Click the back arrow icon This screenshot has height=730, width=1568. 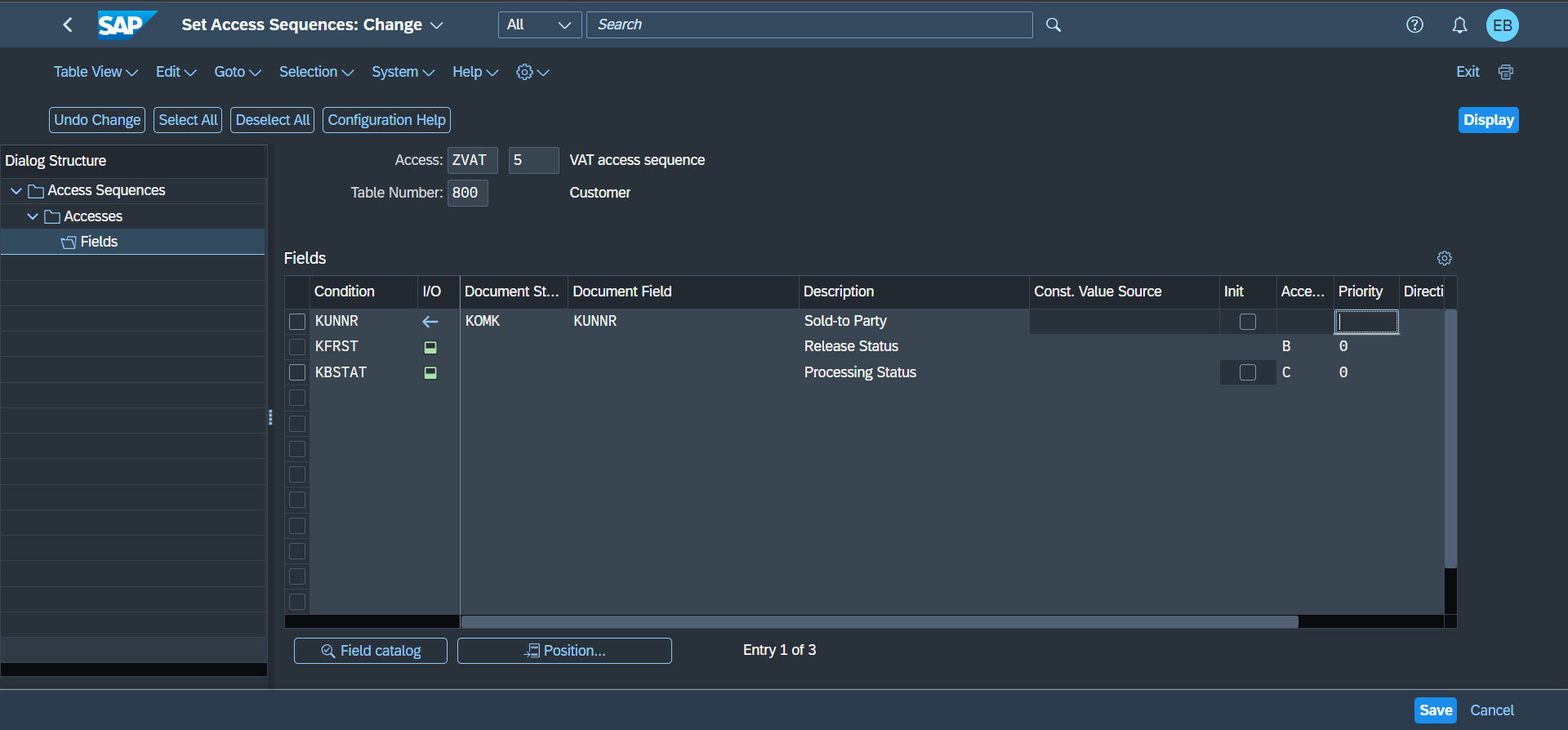[68, 24]
